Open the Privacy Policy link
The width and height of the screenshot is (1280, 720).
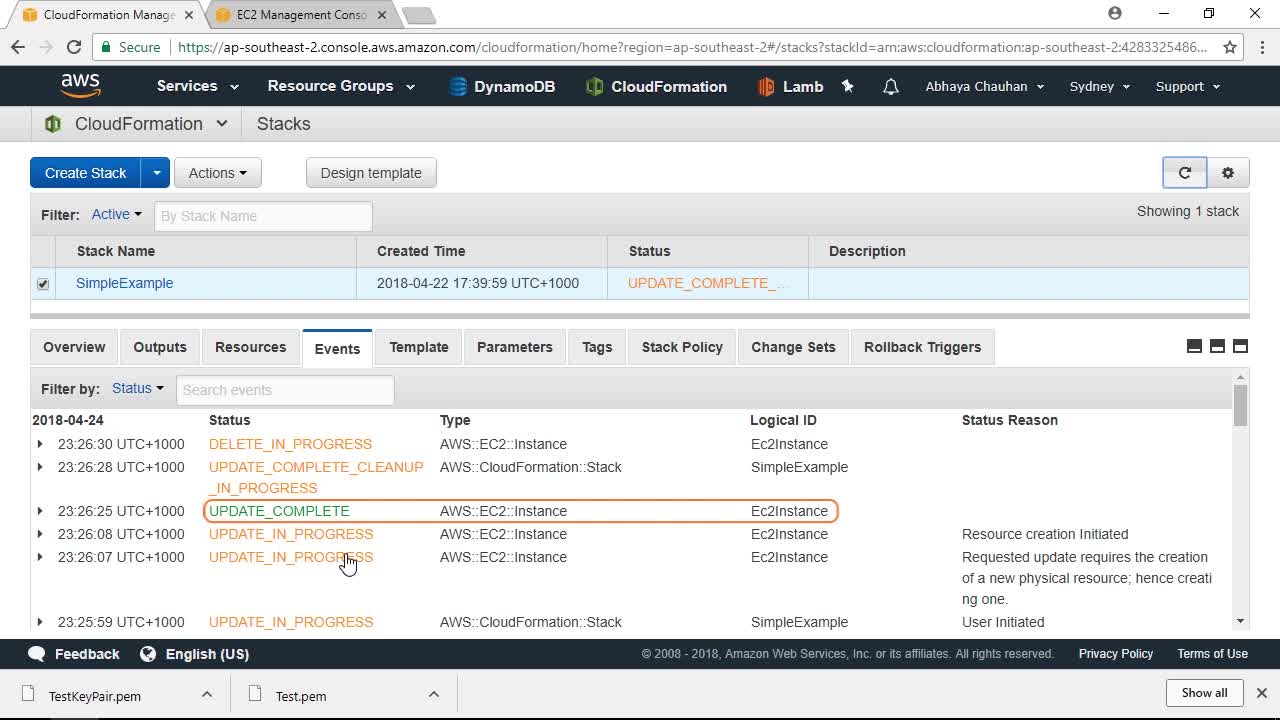(x=1116, y=654)
